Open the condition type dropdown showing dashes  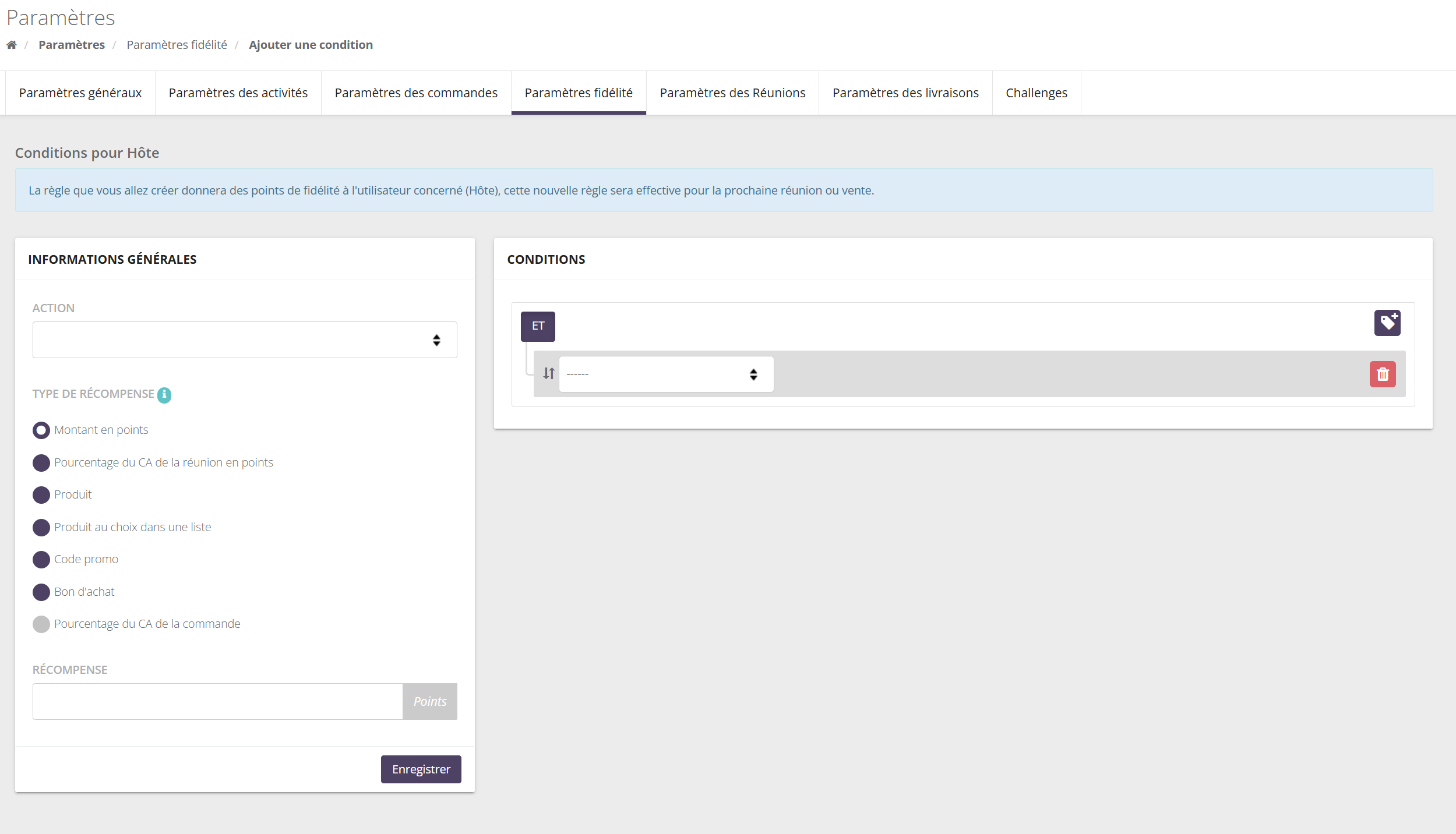666,374
